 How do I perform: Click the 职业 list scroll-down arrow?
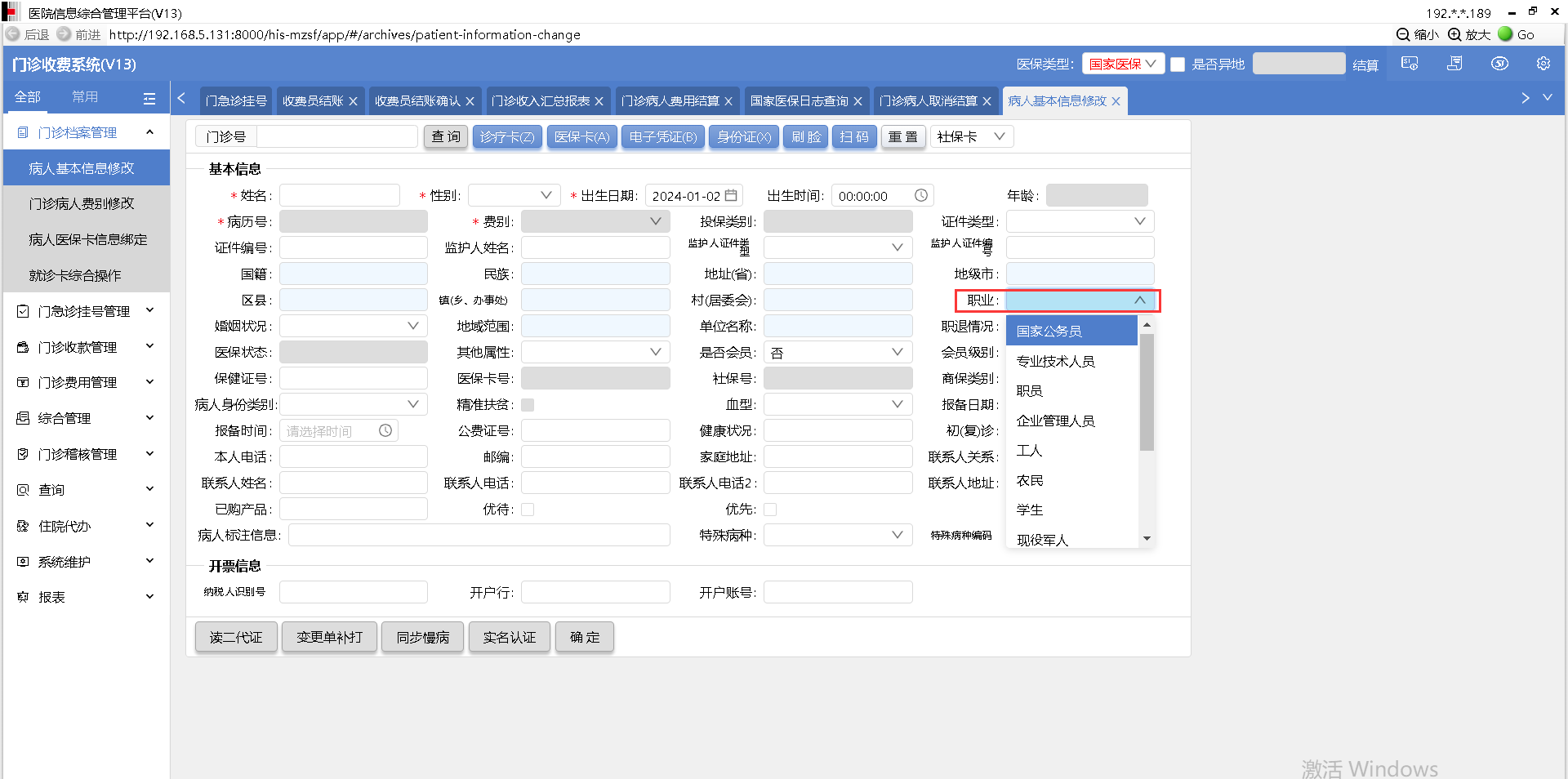pyautogui.click(x=1147, y=538)
